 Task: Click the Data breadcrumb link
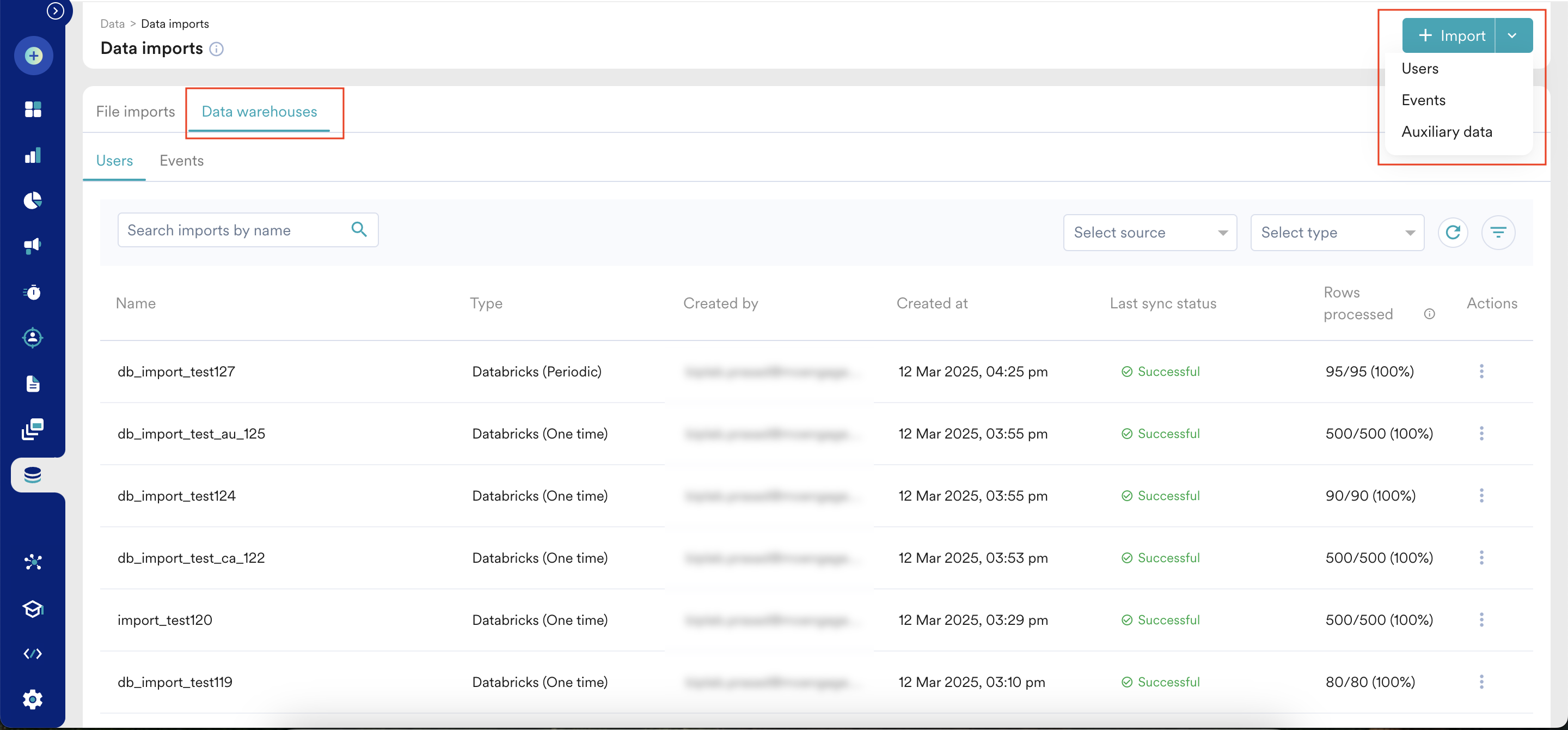[x=112, y=24]
